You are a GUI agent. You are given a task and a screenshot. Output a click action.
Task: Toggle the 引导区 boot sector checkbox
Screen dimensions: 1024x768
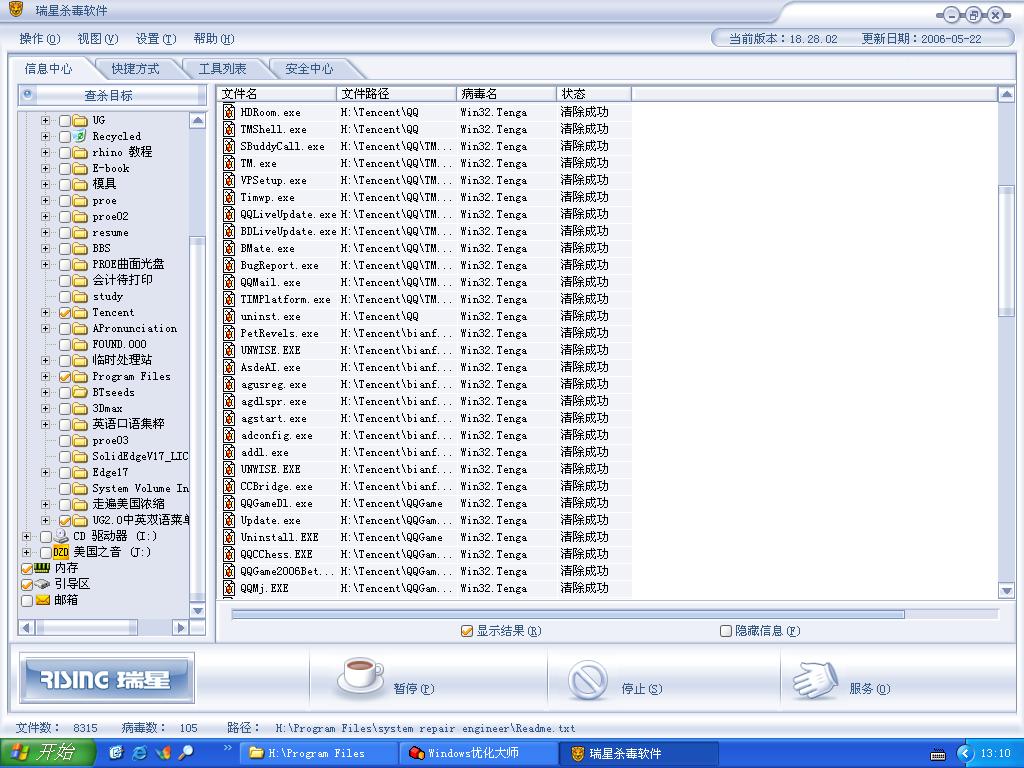pyautogui.click(x=27, y=584)
